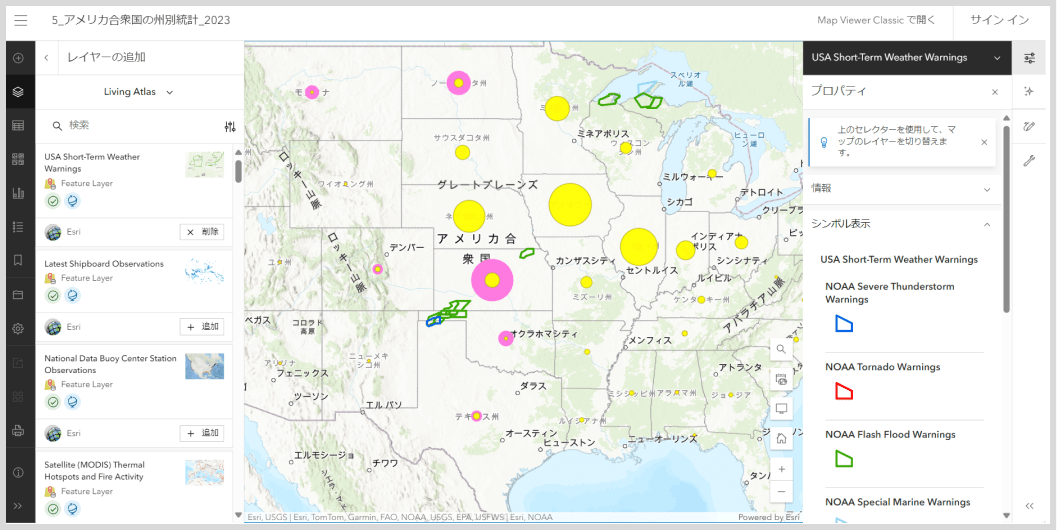Open the USA Short-Term Weather Warnings layer selector
This screenshot has height=530, width=1057.
click(907, 58)
